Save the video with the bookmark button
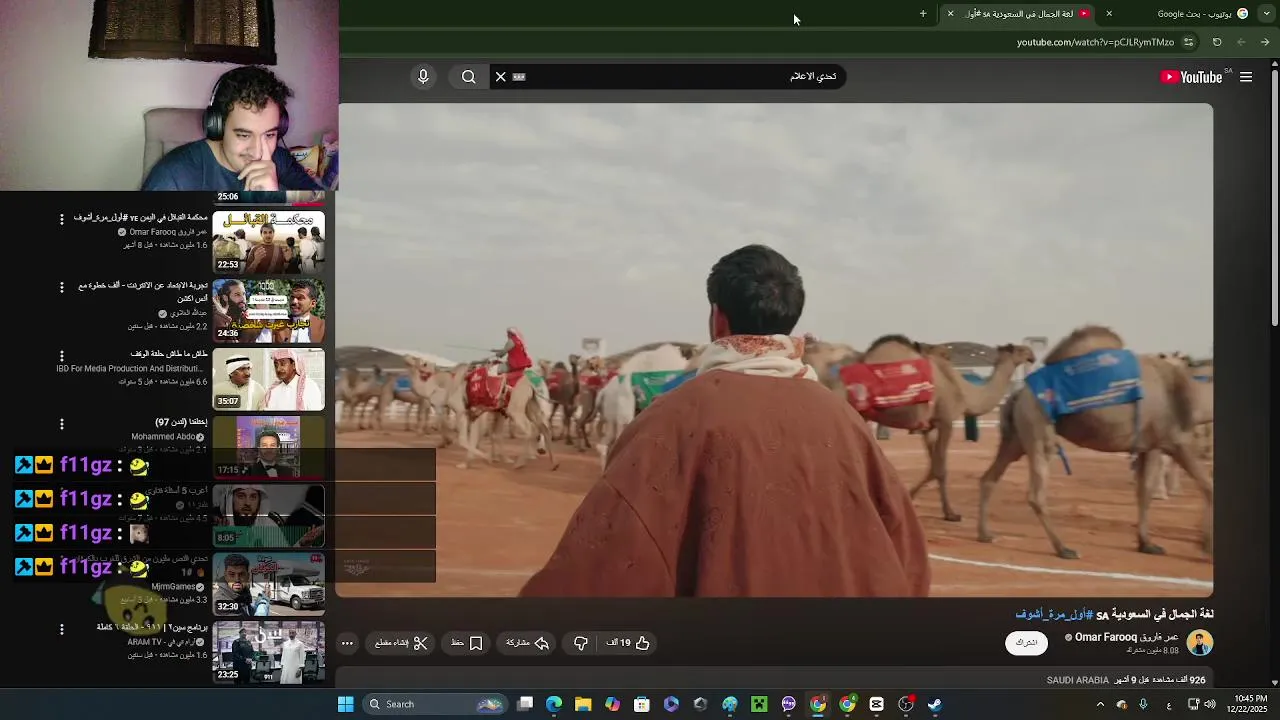The image size is (1280, 720). click(467, 643)
